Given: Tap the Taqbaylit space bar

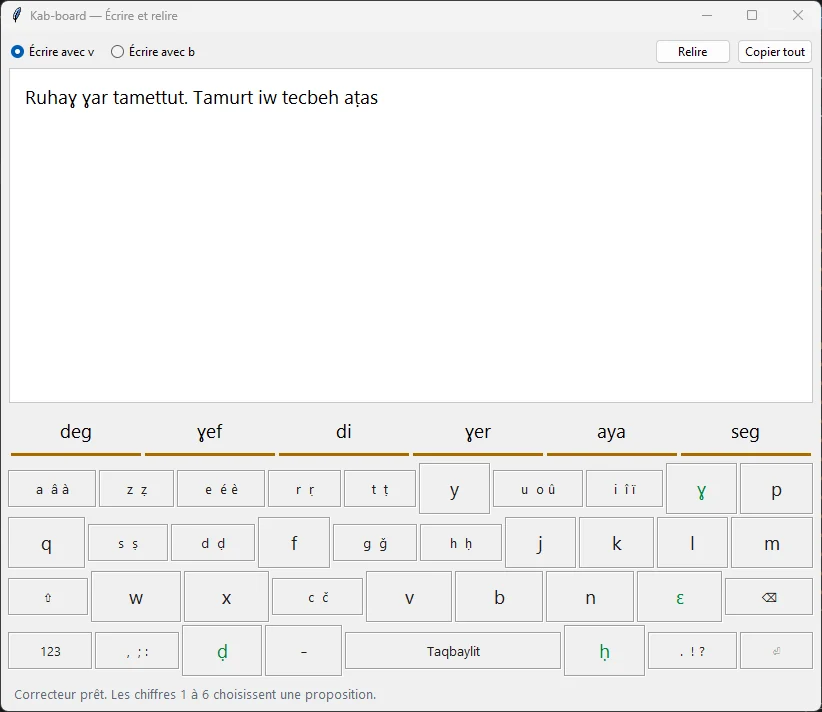Looking at the screenshot, I should click(453, 651).
